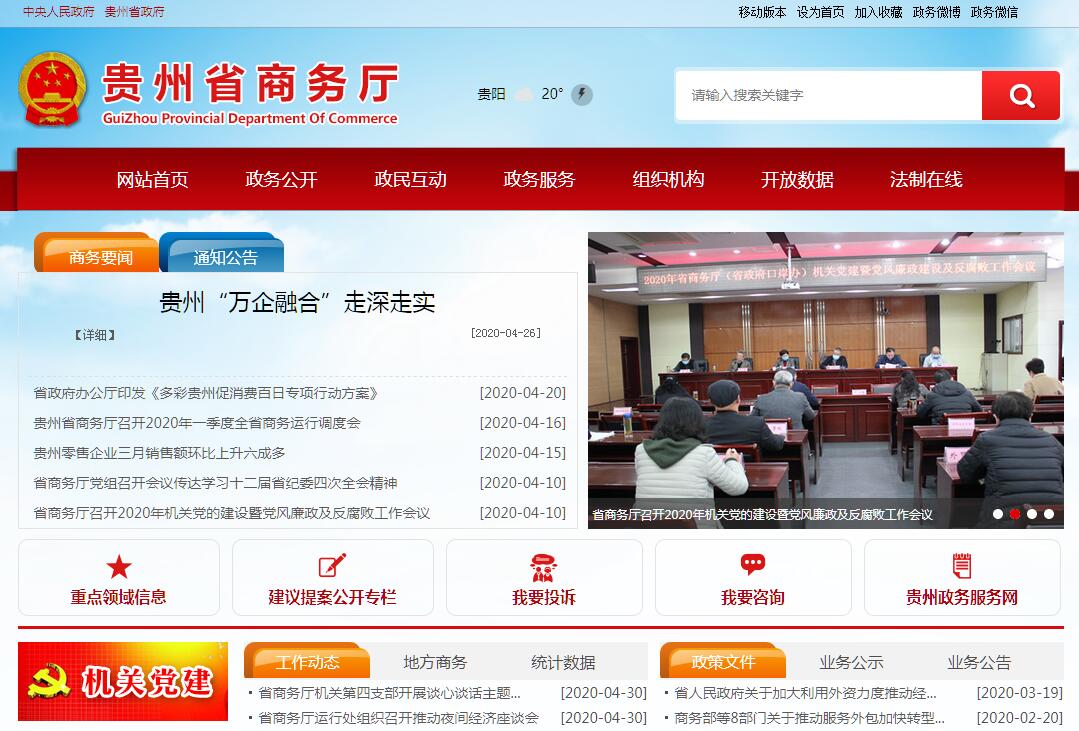This screenshot has height=731, width=1079.
Task: Open the 统计数据 tab
Action: 563,662
